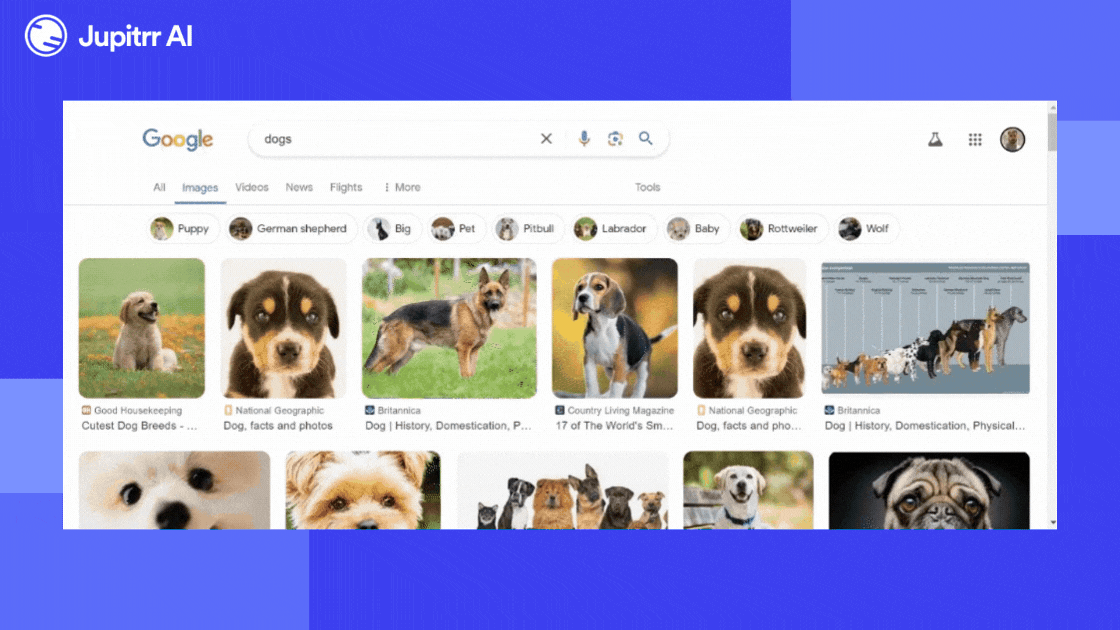Switch to the All tab
Screen dimensions: 1120x630
tap(159, 187)
